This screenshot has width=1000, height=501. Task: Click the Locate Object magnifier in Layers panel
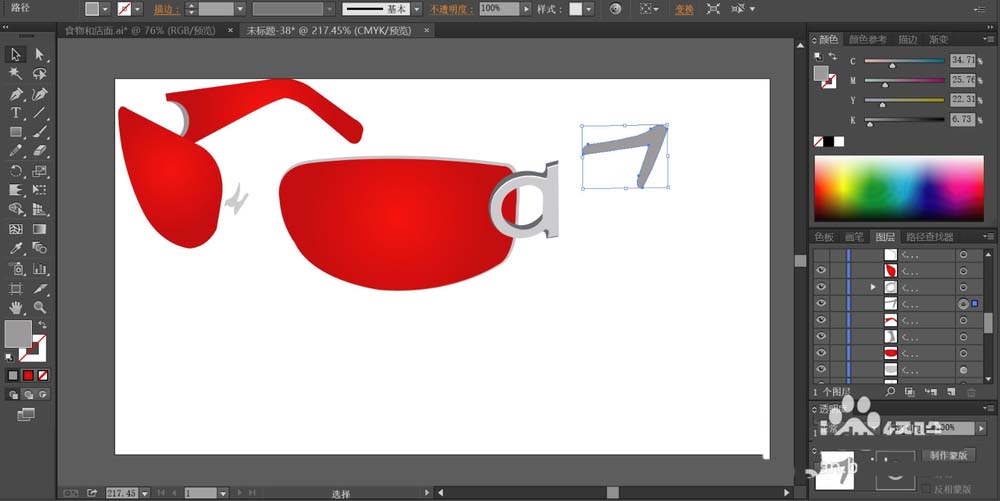coord(890,392)
